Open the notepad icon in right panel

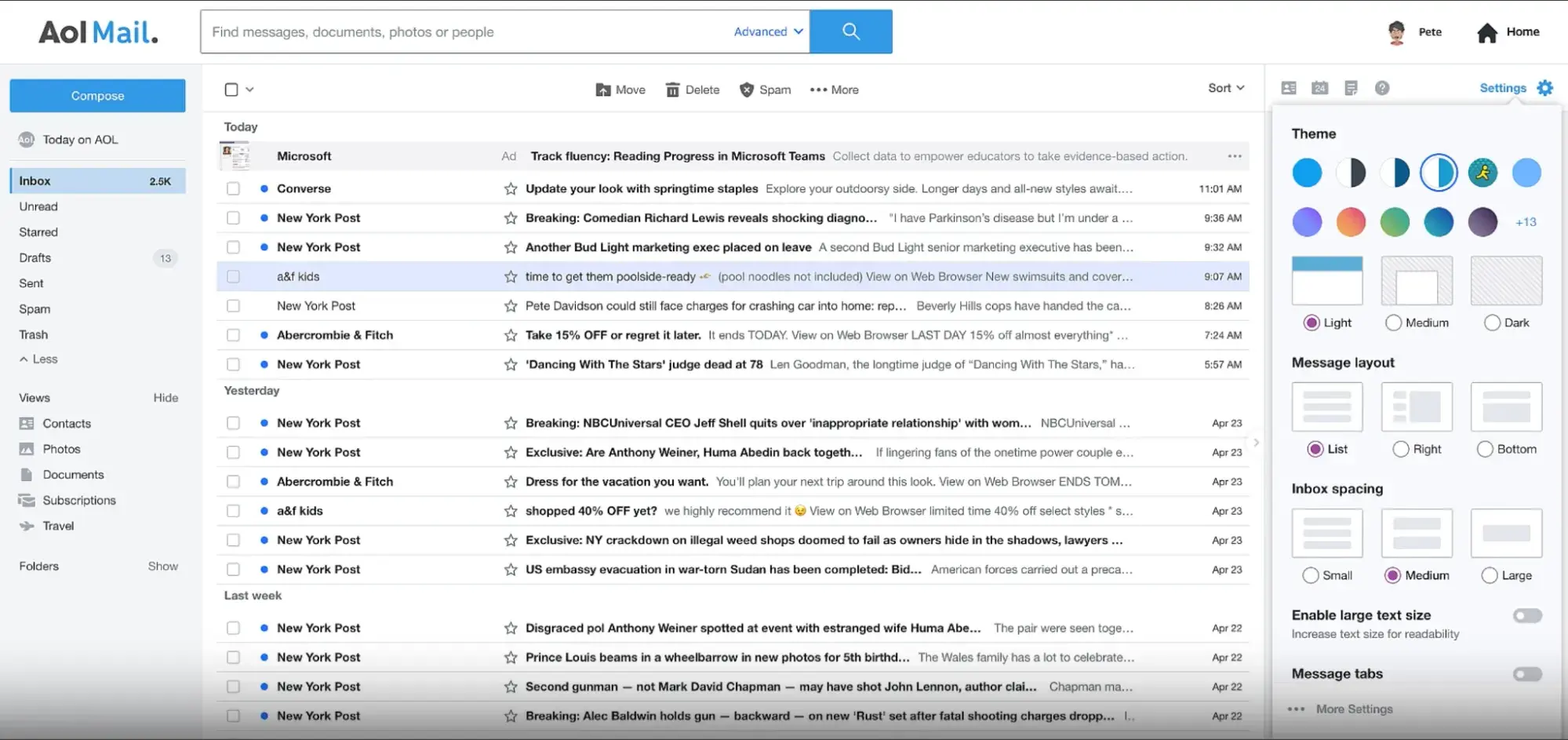point(1351,88)
